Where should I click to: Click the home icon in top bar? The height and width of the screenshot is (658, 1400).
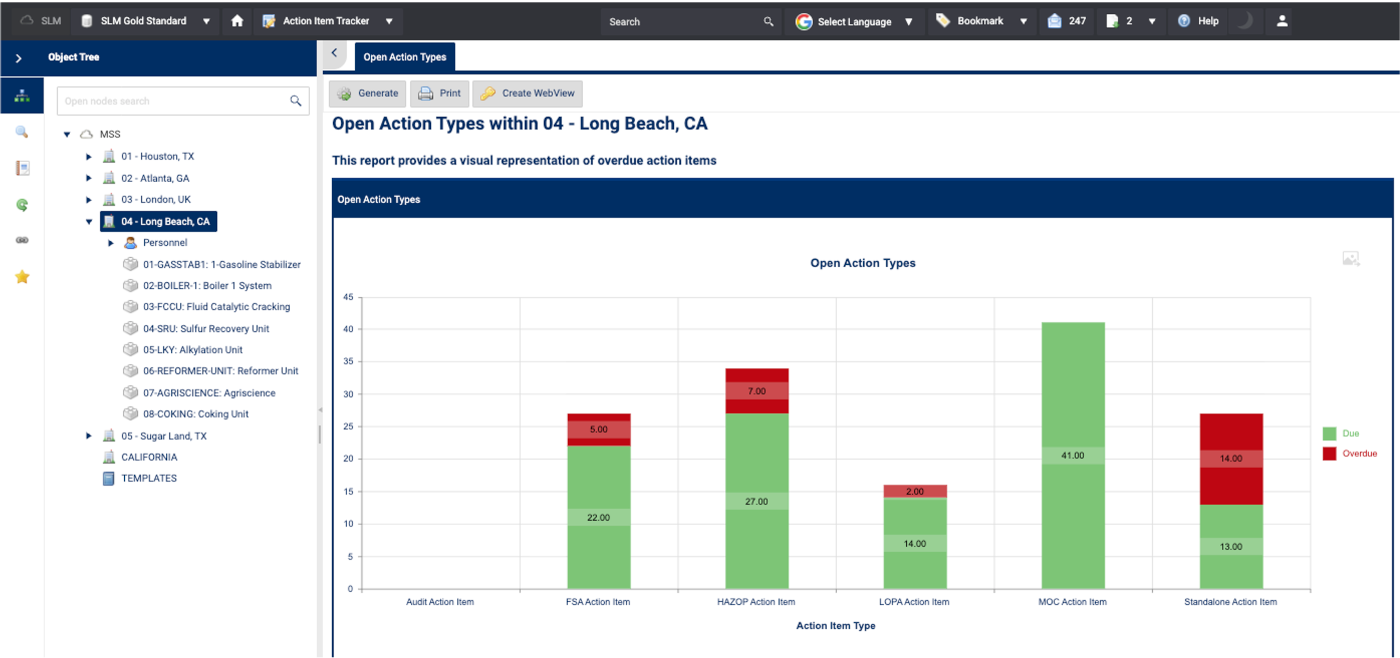point(237,21)
